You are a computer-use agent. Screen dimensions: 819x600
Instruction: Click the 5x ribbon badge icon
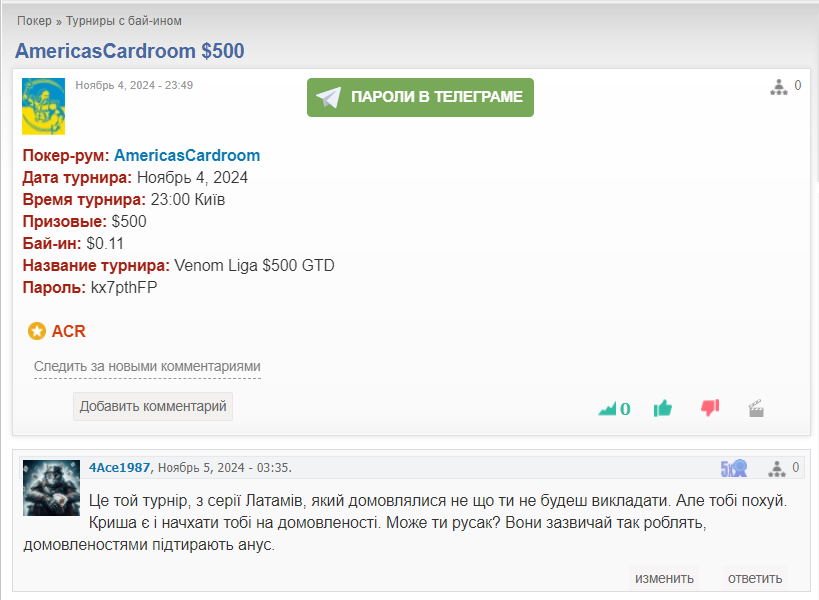click(734, 468)
